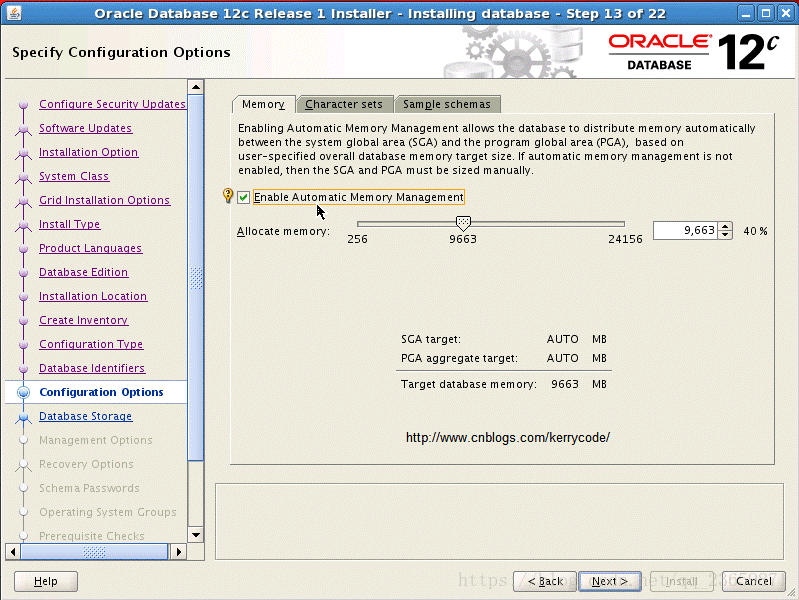Click the 40 % memory percentage label
The height and width of the screenshot is (600, 799).
[x=755, y=231]
